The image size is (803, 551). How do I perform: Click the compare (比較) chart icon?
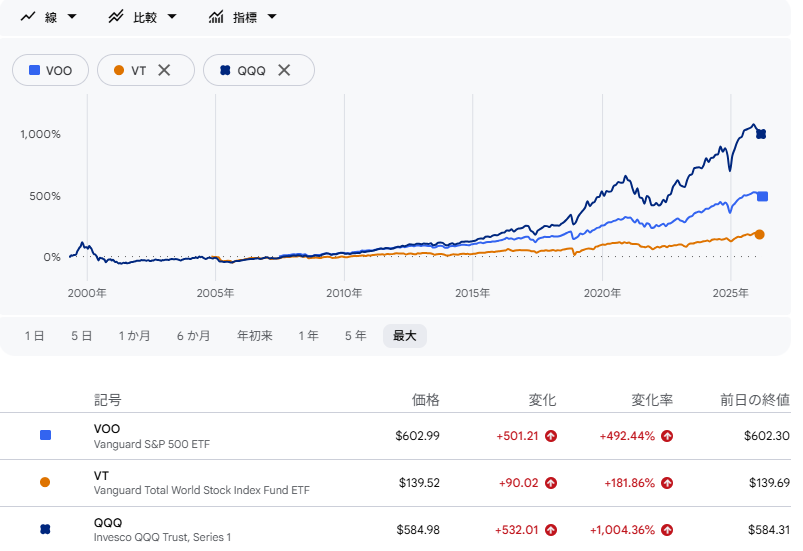coord(116,17)
